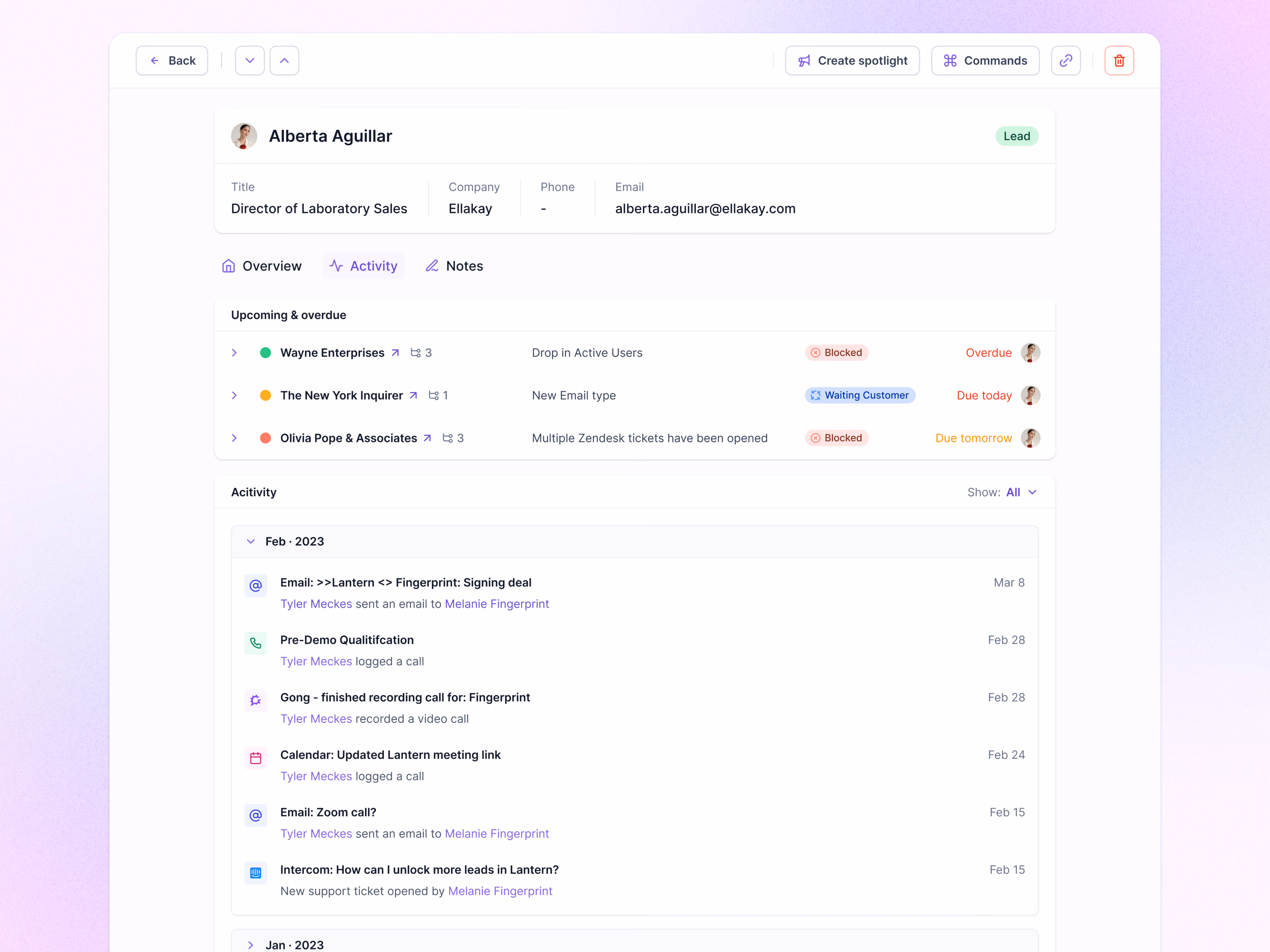Click green status dot for Wayne Enterprises
The height and width of the screenshot is (952, 1270).
click(265, 353)
